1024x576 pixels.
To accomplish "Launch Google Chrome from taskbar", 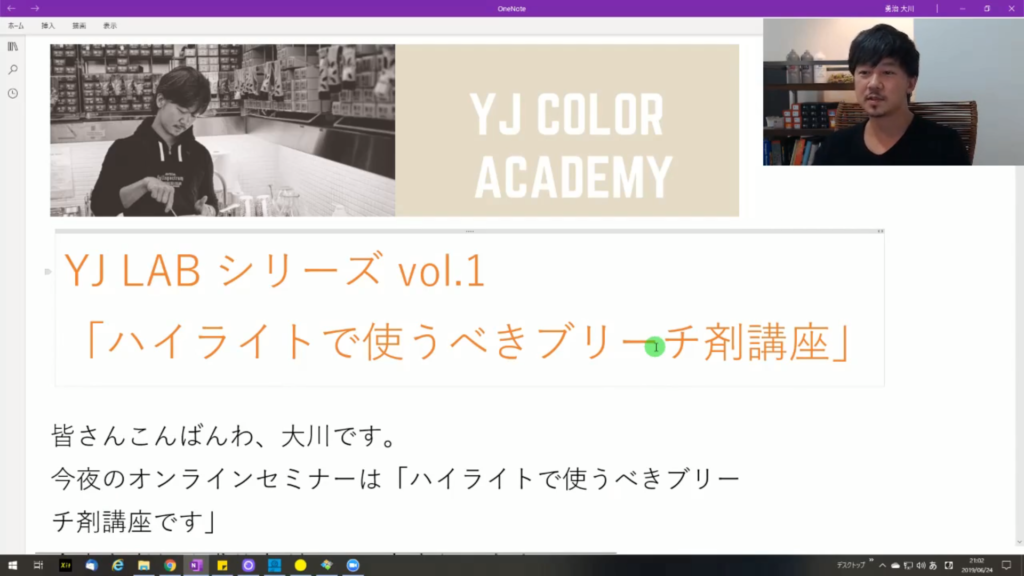I will 170,565.
